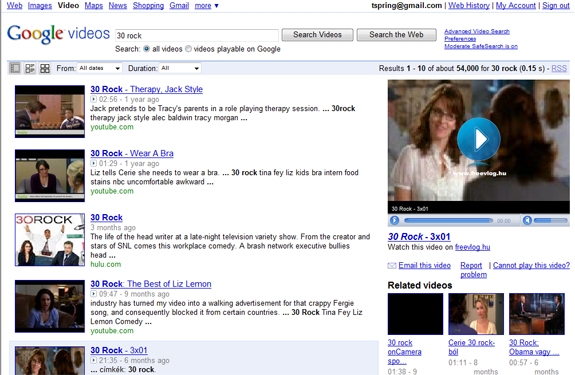Open Advanced Video Search link
Screen dimensions: 575x375
coord(477,32)
